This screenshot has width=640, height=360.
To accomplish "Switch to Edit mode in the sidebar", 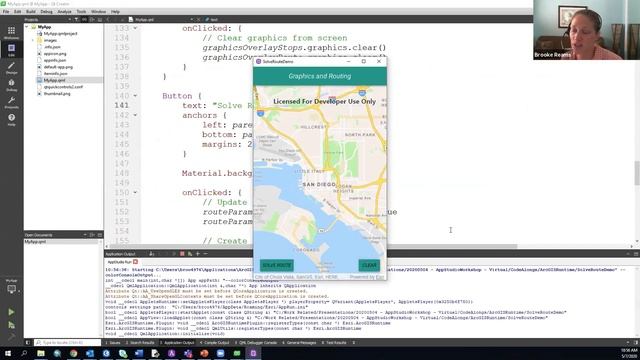I will (11, 50).
